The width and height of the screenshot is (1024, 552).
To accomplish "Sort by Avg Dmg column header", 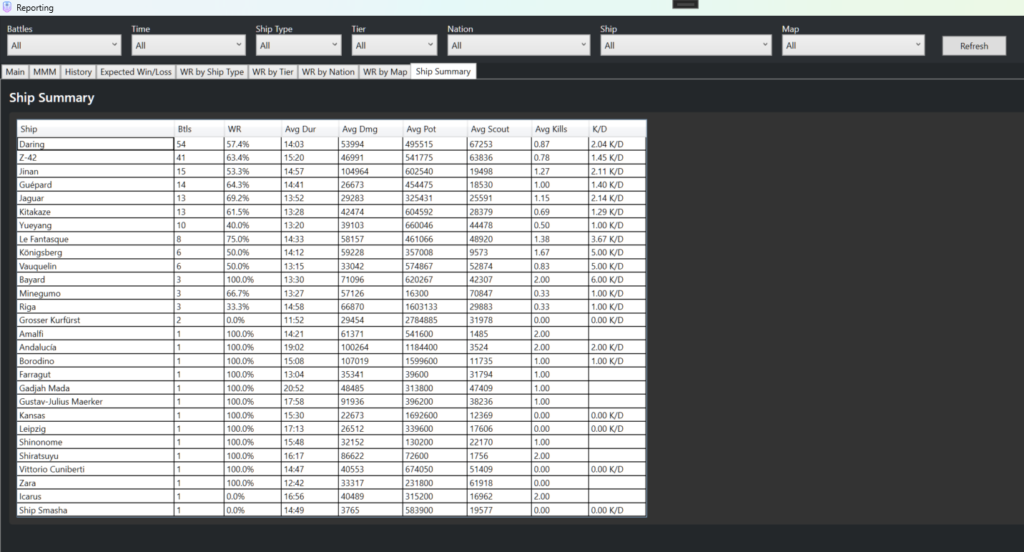I will pos(356,129).
